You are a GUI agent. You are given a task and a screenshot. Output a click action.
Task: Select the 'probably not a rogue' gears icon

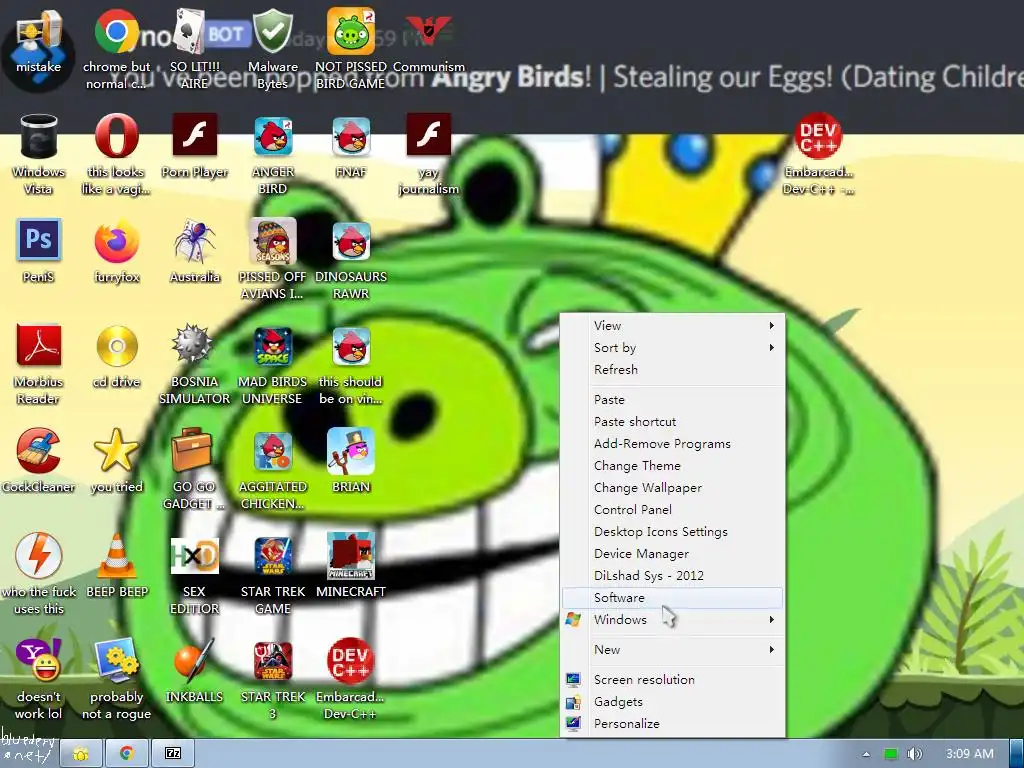[116, 660]
